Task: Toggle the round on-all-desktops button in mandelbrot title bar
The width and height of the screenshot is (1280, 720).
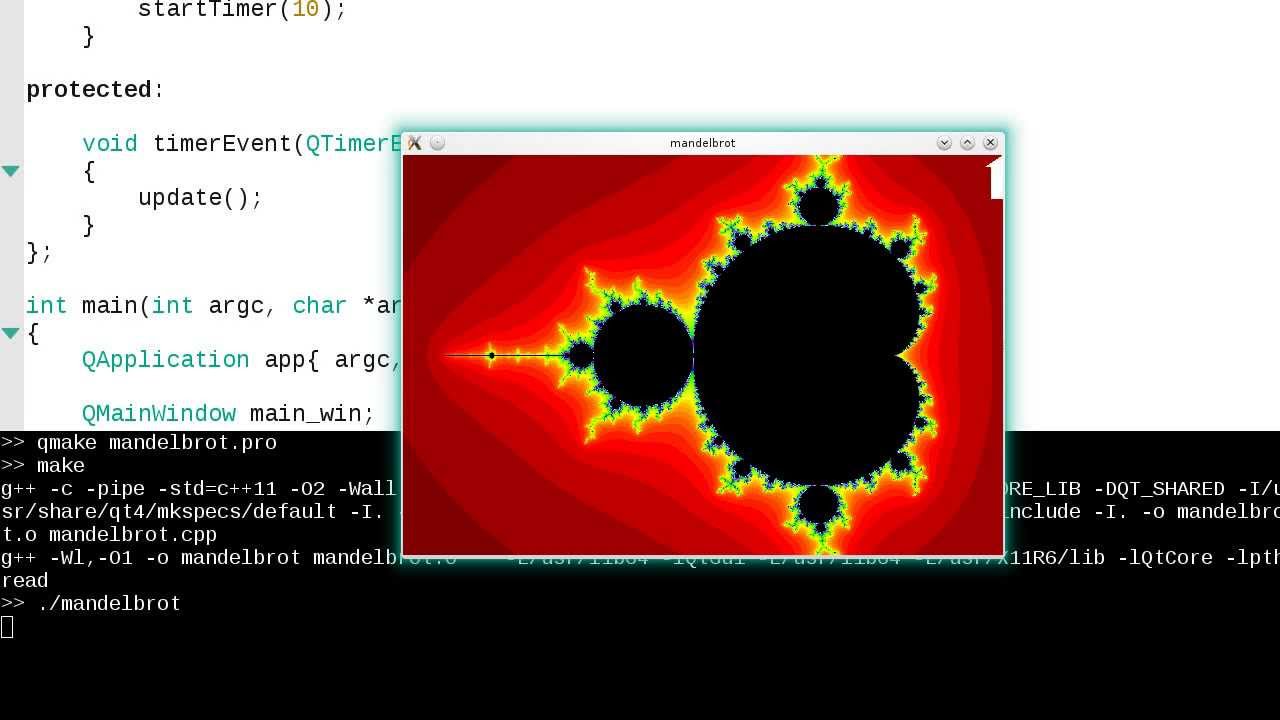Action: 437,143
